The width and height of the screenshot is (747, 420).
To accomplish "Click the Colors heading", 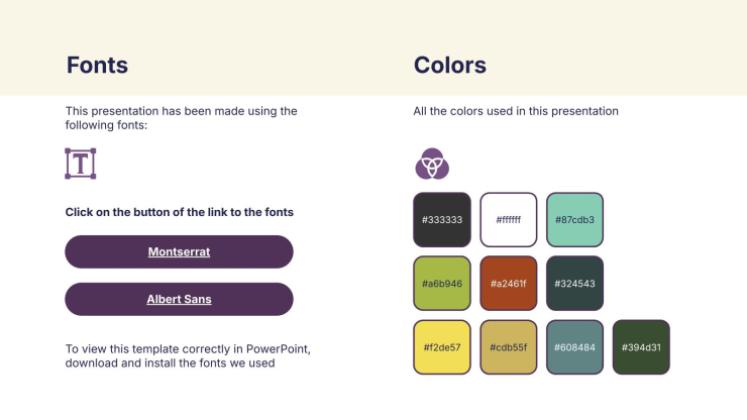I will click(x=450, y=66).
